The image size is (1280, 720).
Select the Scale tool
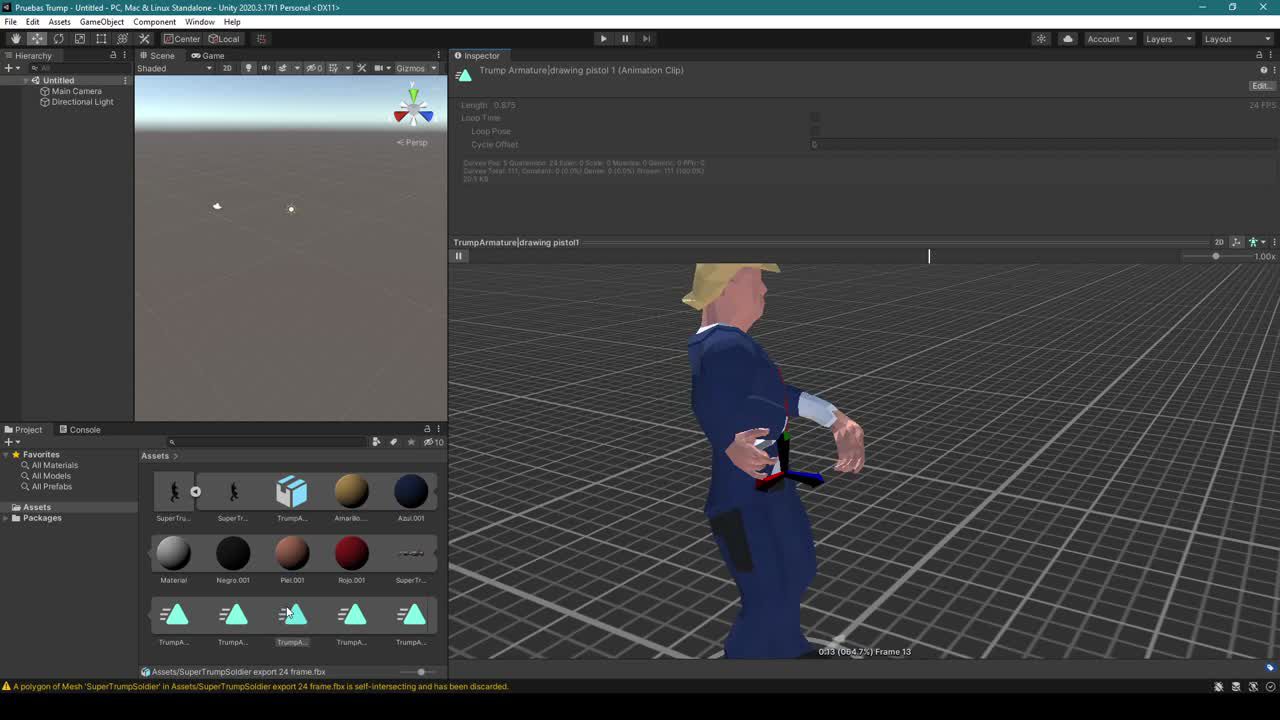[80, 38]
